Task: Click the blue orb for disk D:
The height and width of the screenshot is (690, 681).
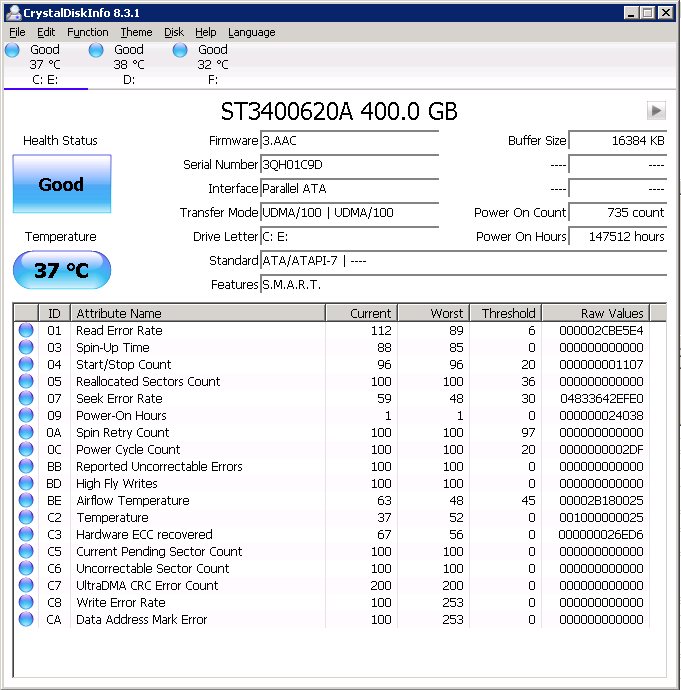Action: (x=96, y=50)
